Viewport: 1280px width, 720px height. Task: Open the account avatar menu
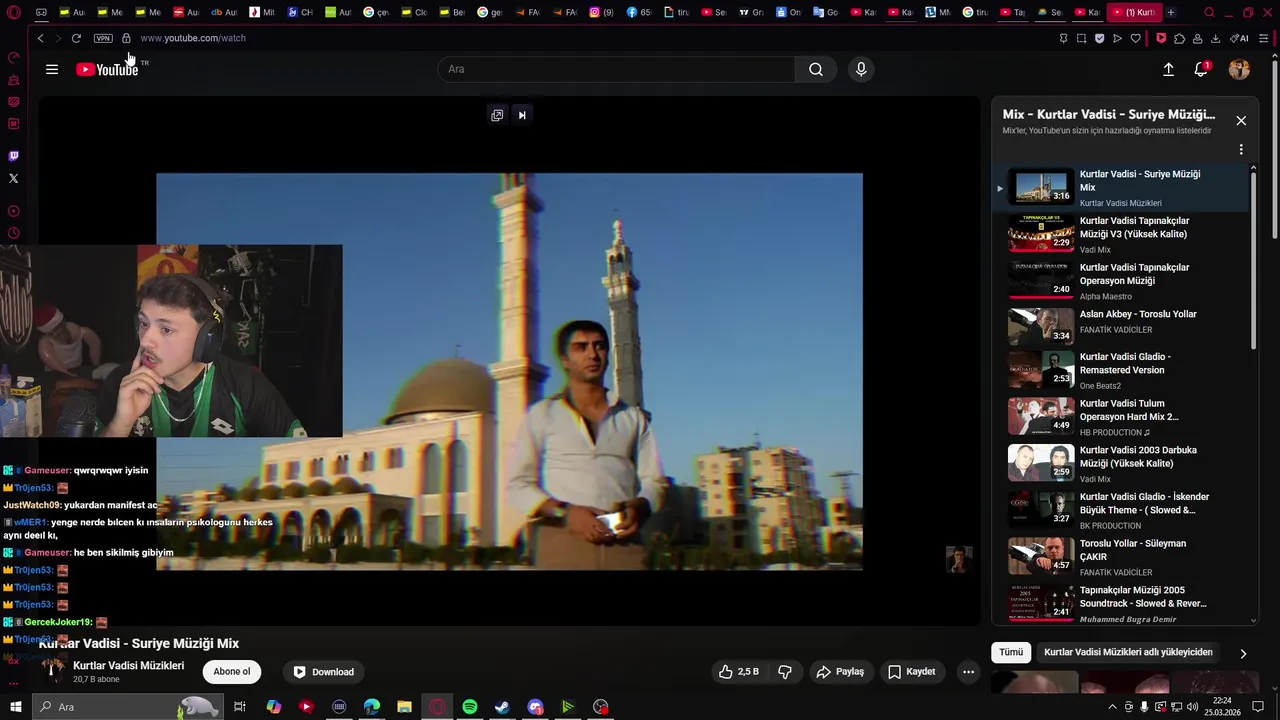pos(1239,69)
